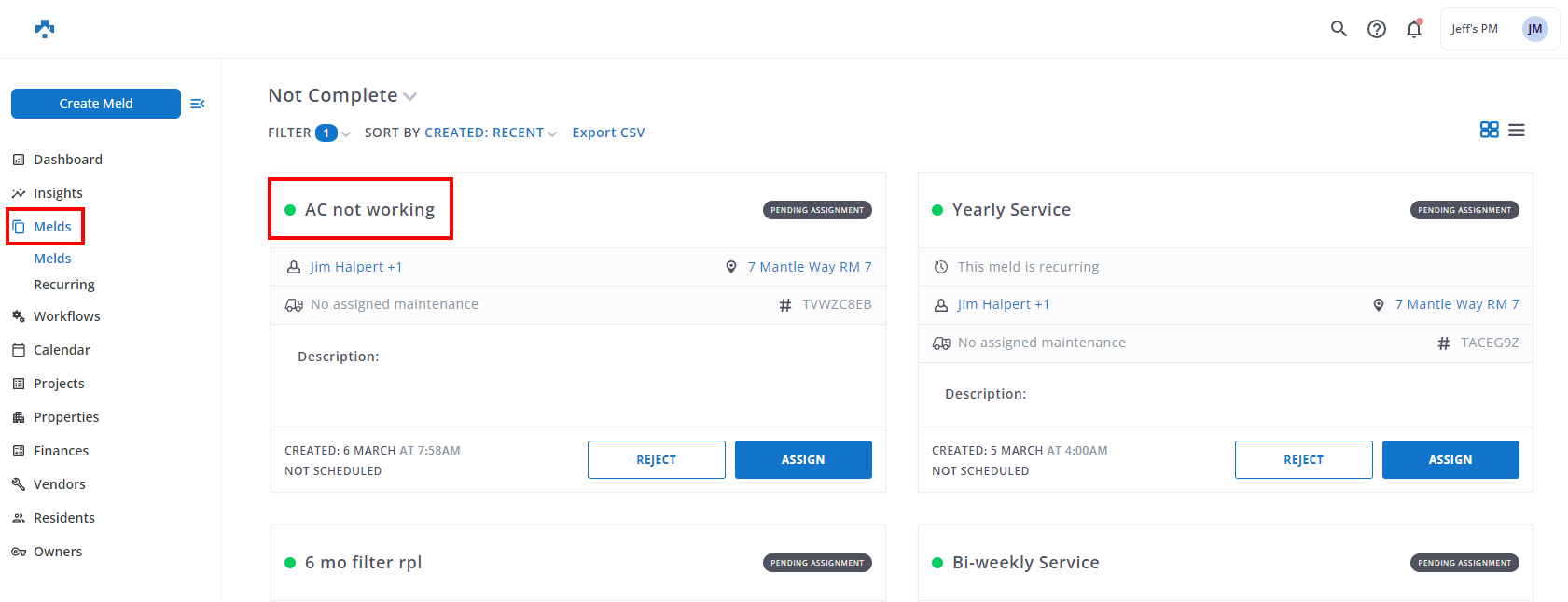Image resolution: width=1568 pixels, height=602 pixels.
Task: Open 7 Mantle Way RM 7 on AC meld
Action: coord(809,267)
